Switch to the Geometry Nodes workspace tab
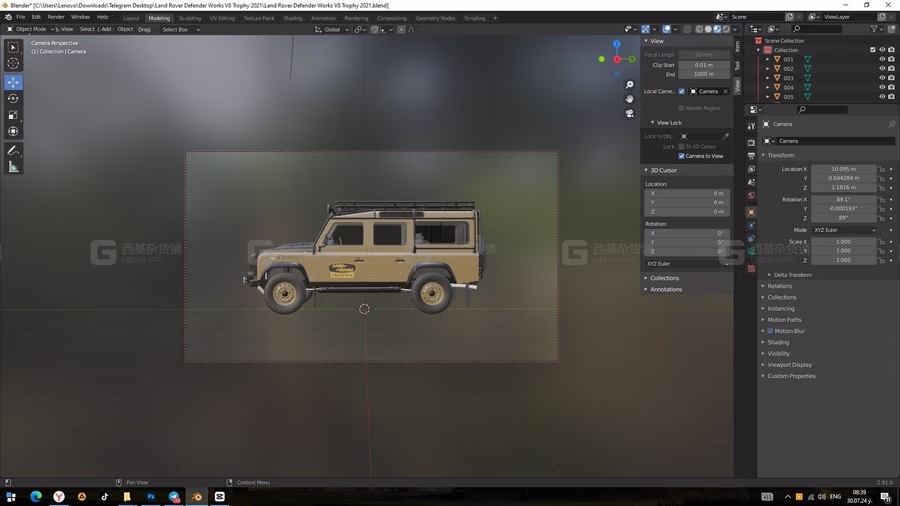The image size is (900, 506). coord(435,18)
